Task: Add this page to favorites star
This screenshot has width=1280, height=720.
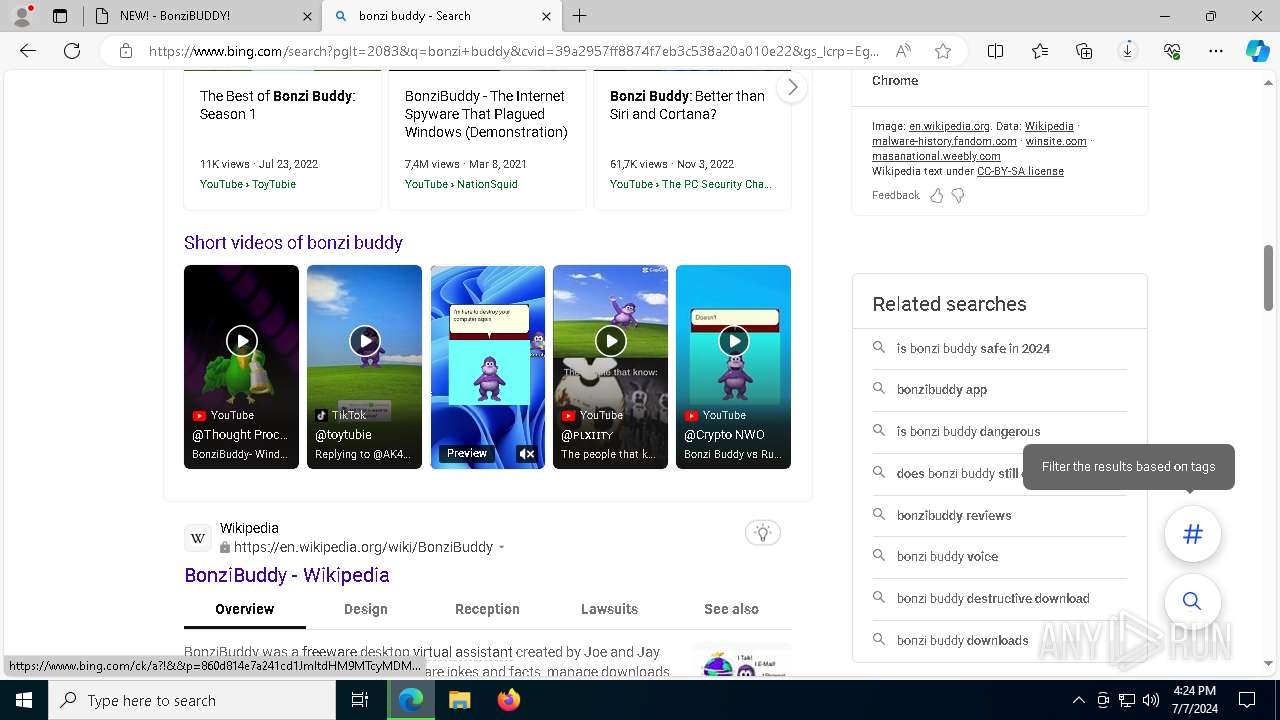Action: (x=943, y=51)
